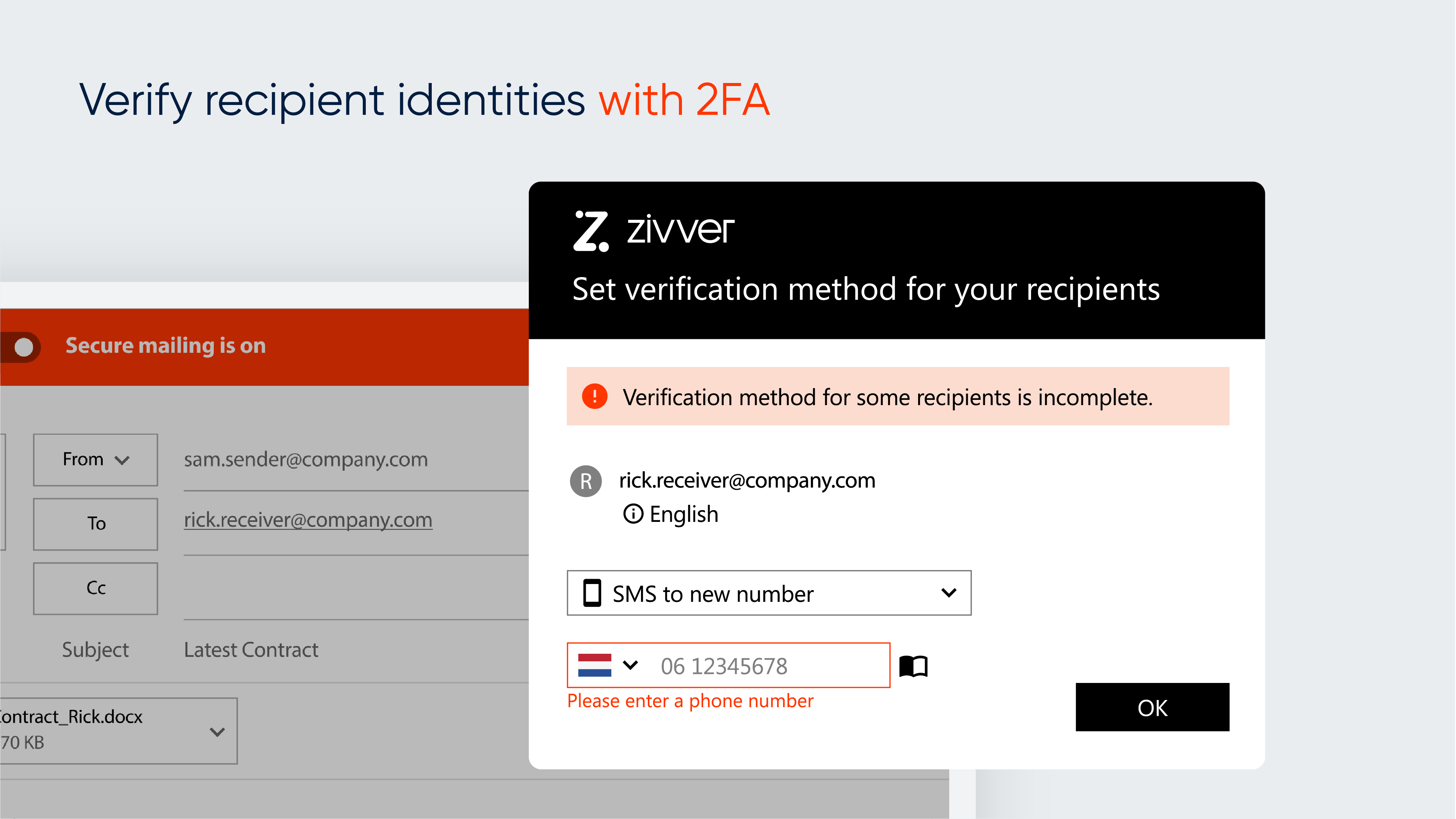The height and width of the screenshot is (819, 1456).
Task: Click the rick.receiver@company.com recipient link
Action: [x=308, y=520]
